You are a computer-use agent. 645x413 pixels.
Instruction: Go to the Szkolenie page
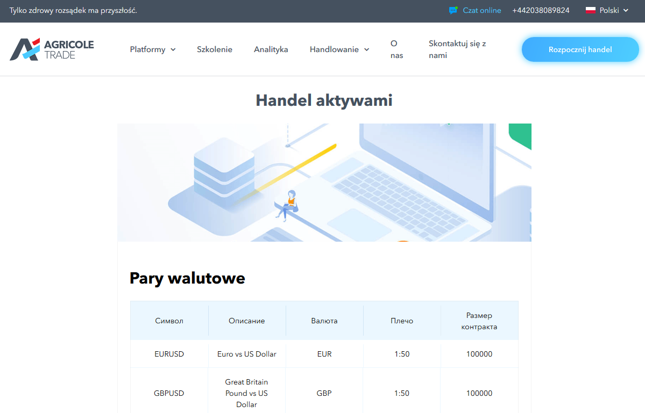[214, 49]
